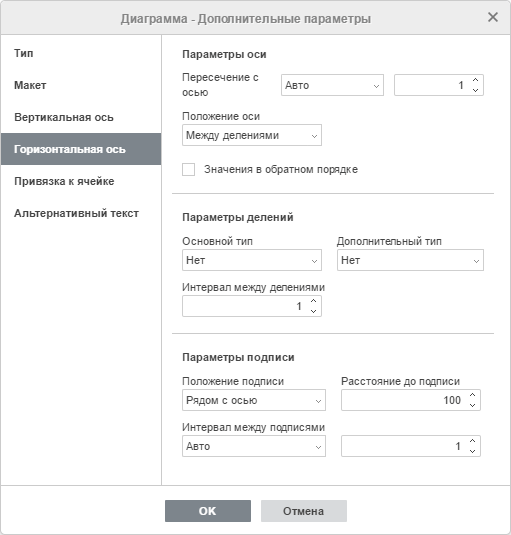Click the OK button
This screenshot has height=535, width=511.
coord(208,511)
